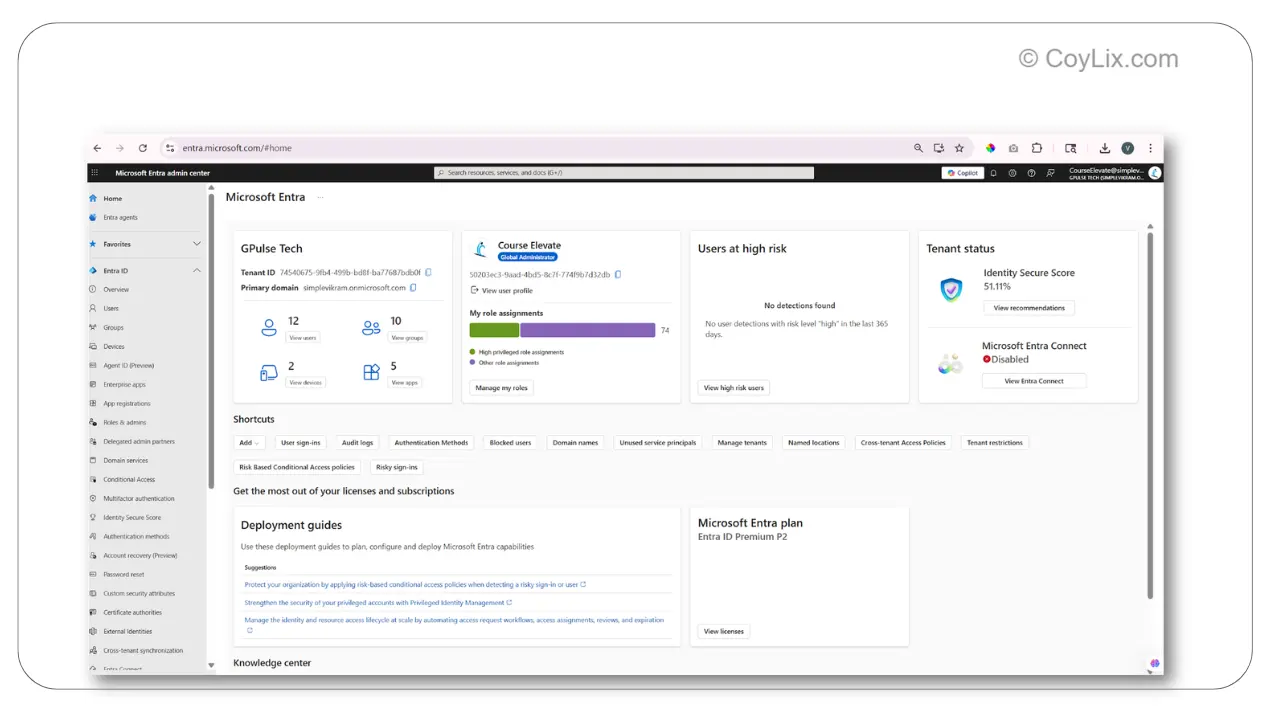Collapse the Entra ID section chevron
1280x720 pixels.
click(196, 270)
